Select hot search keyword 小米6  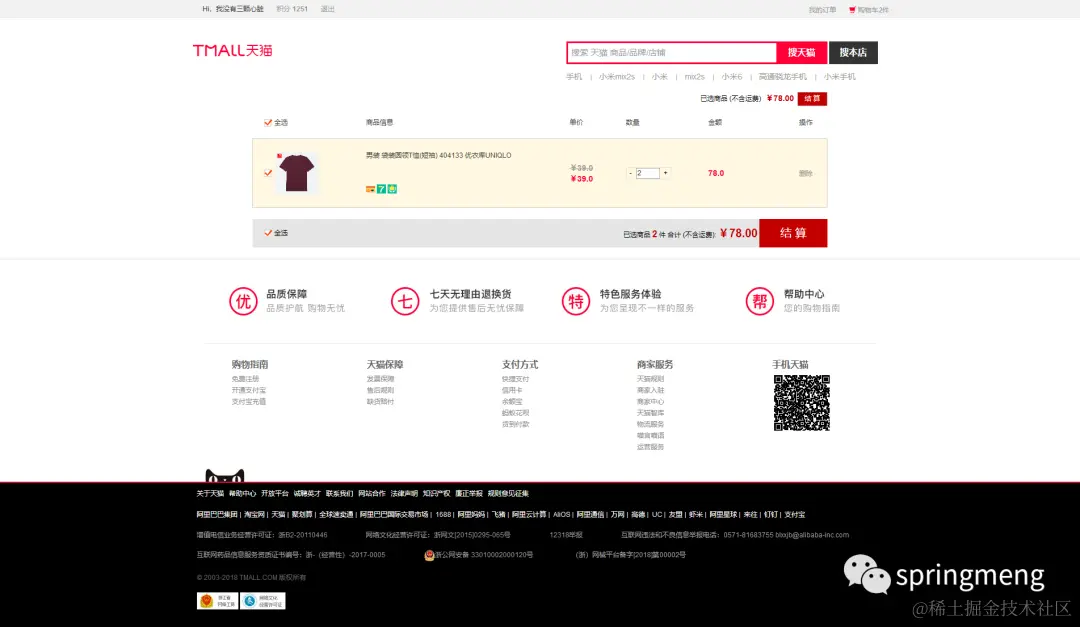point(731,76)
